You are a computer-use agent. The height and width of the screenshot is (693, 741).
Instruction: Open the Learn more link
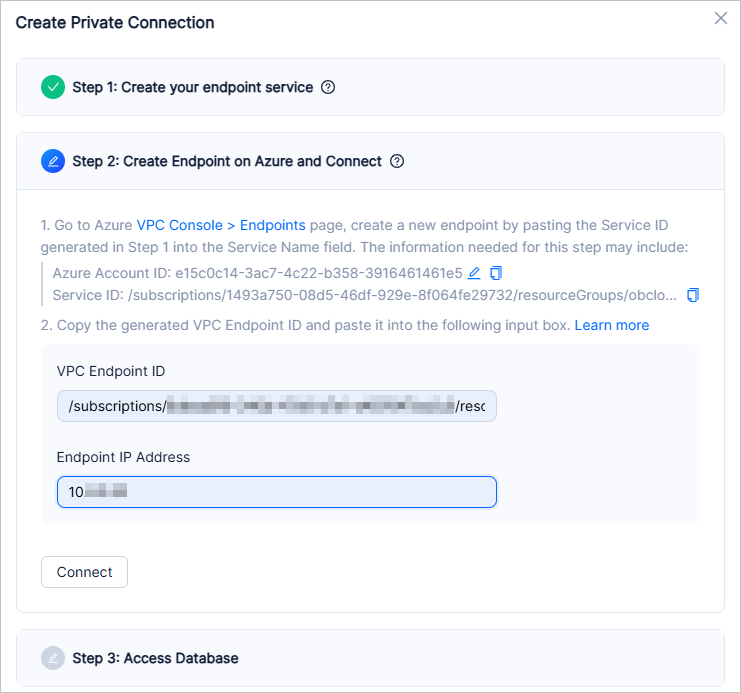[611, 325]
